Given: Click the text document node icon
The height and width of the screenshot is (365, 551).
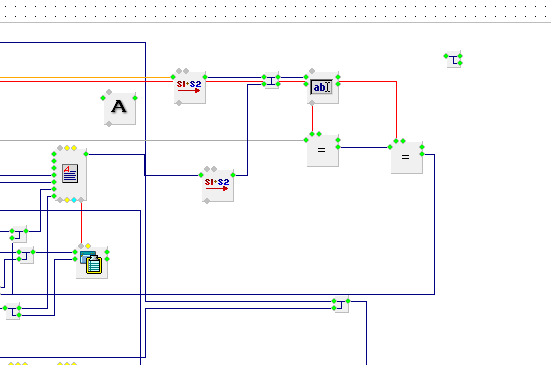Looking at the screenshot, I should [70, 174].
